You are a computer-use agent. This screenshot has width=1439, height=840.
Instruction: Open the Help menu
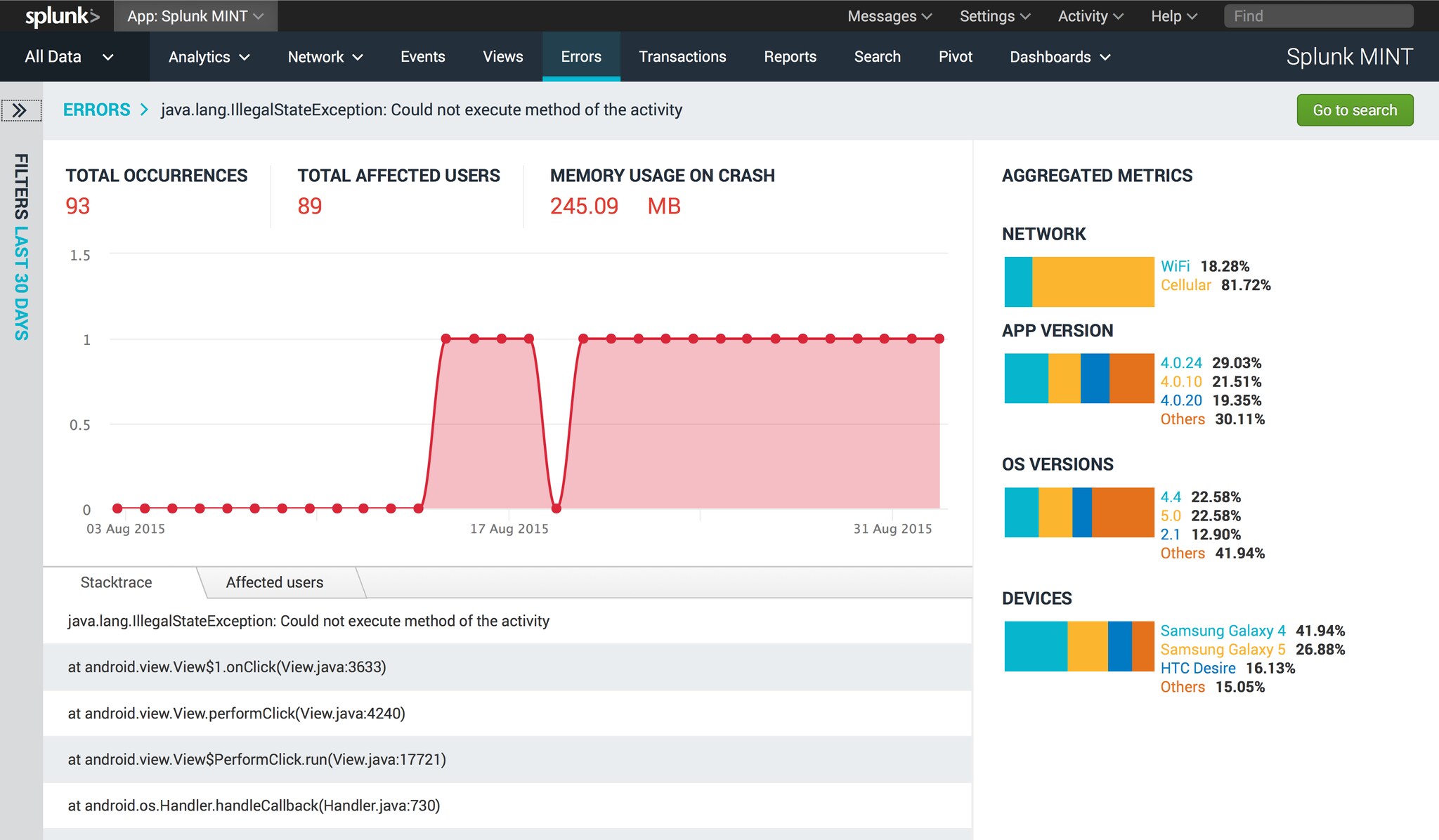[1173, 16]
